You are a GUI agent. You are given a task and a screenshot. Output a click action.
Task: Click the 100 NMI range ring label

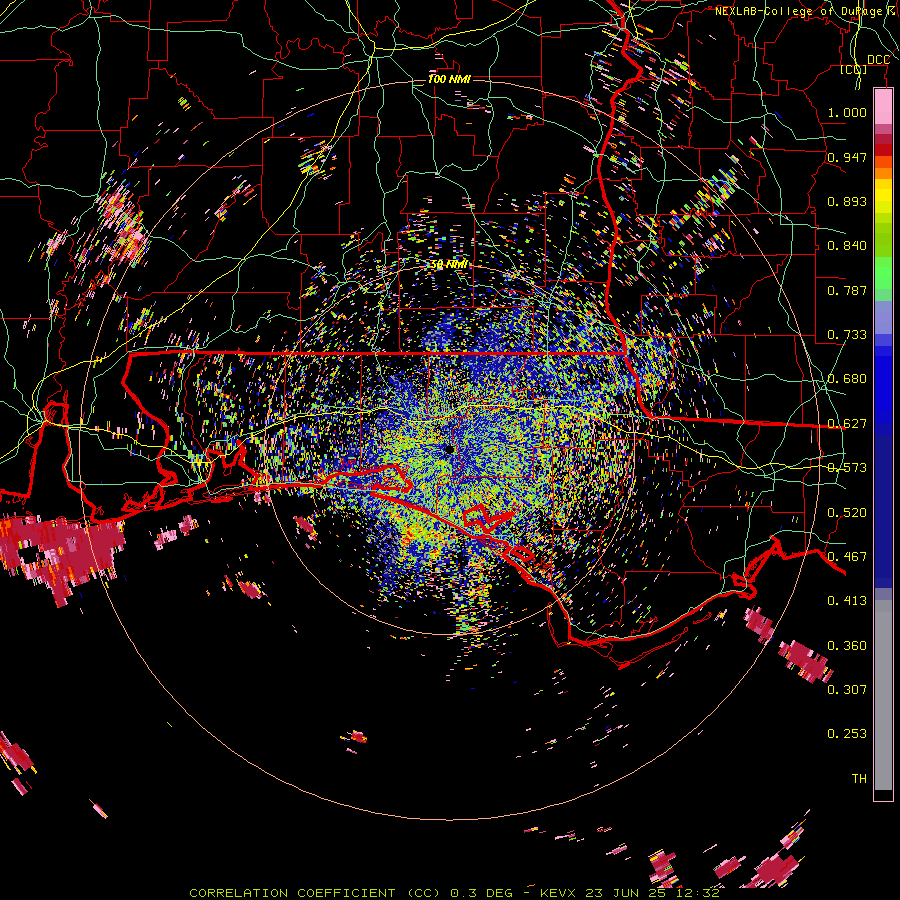pyautogui.click(x=449, y=79)
